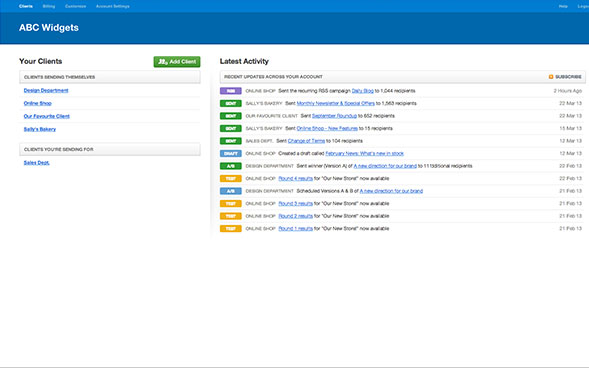Image resolution: width=589 pixels, height=368 pixels.
Task: Open 'A new direction for our brand' in Sent winner row
Action: click(385, 166)
